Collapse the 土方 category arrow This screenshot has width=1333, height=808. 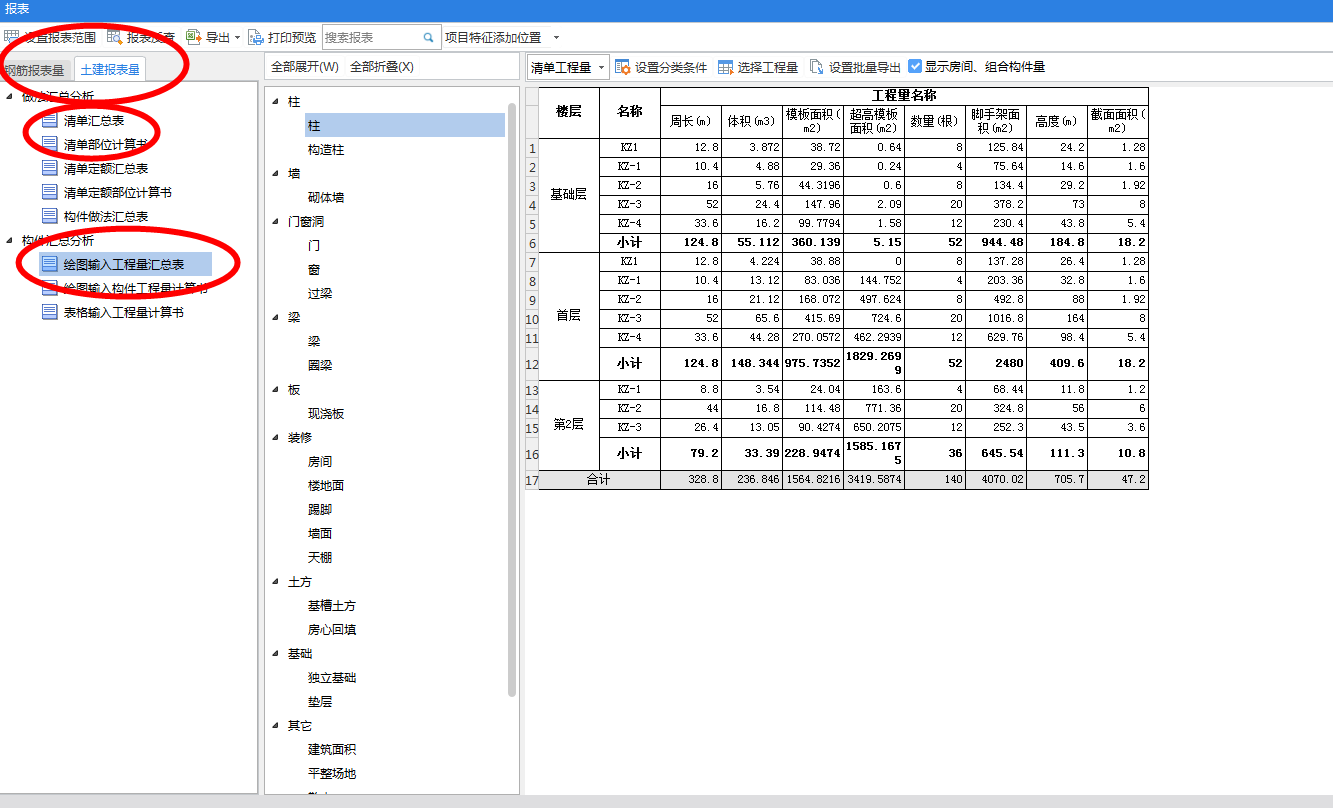(276, 581)
